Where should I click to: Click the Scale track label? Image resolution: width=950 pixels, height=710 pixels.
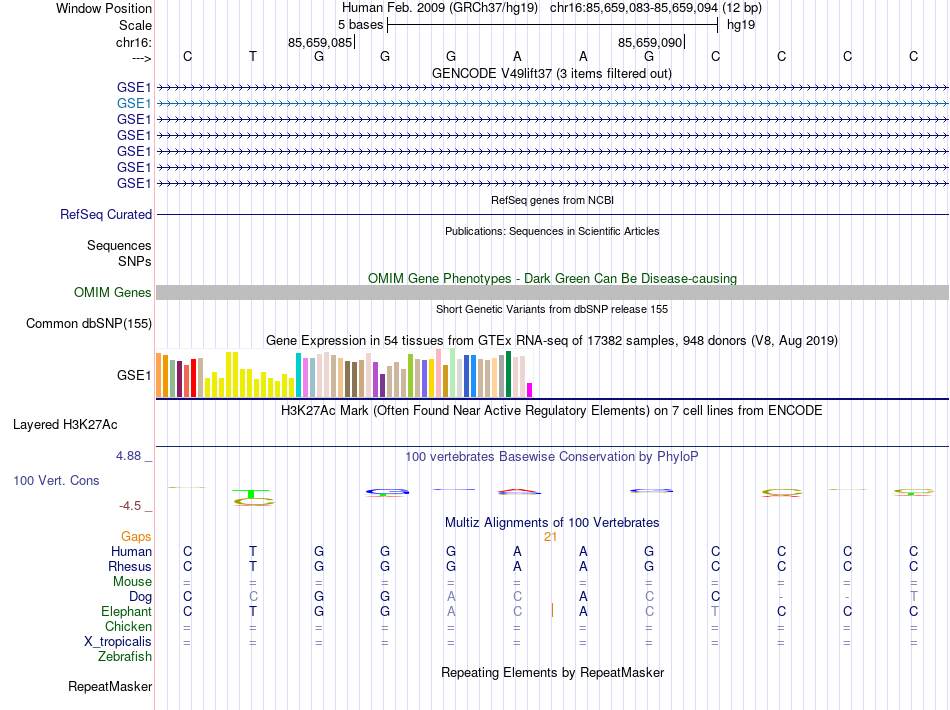point(135,25)
